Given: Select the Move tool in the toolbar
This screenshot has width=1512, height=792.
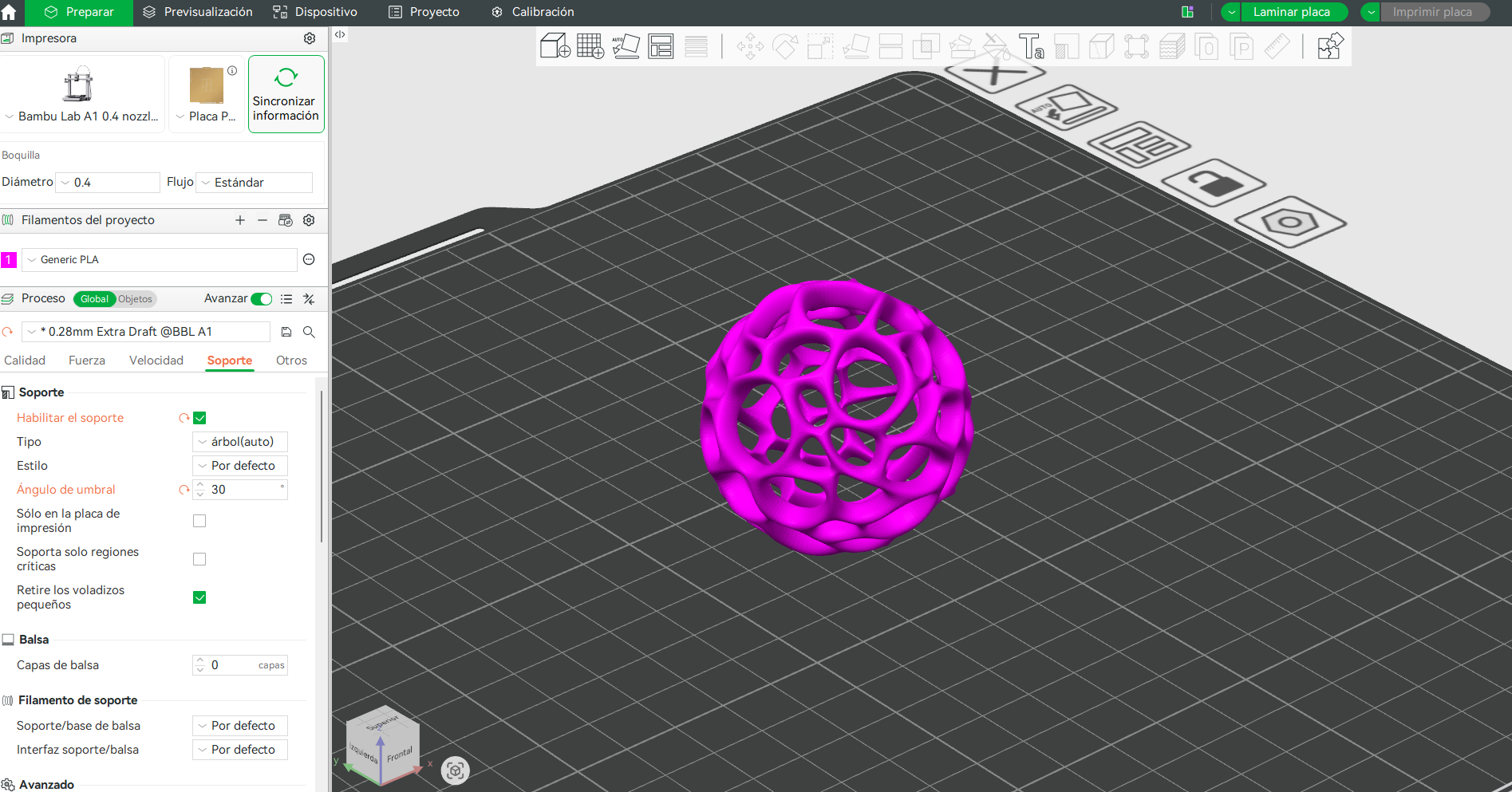Looking at the screenshot, I should (x=750, y=46).
